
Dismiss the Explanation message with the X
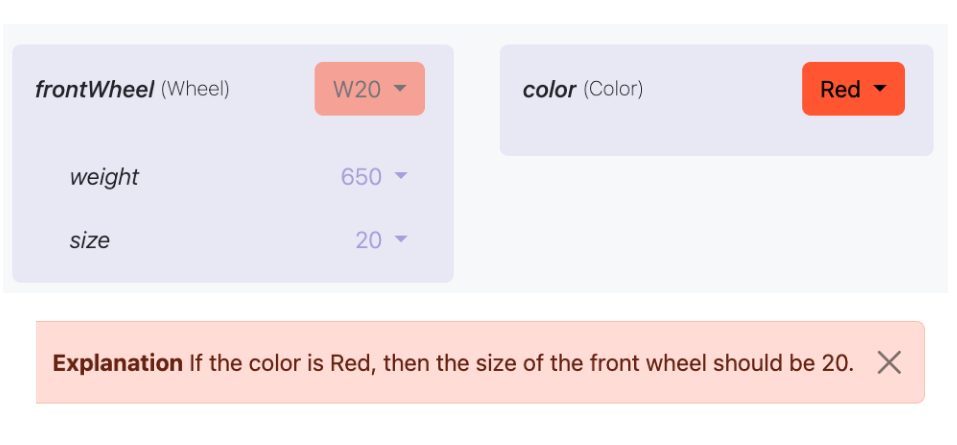pyautogui.click(x=889, y=363)
